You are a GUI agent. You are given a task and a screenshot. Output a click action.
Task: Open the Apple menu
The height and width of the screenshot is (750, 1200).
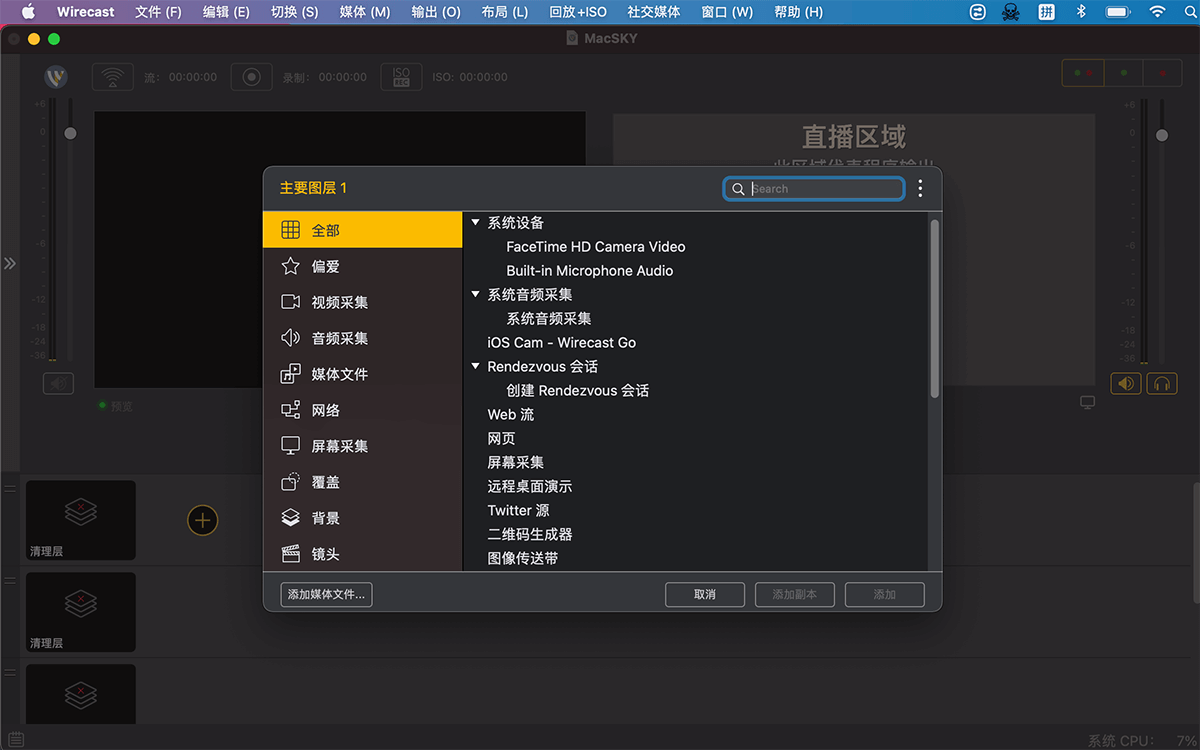coord(28,12)
